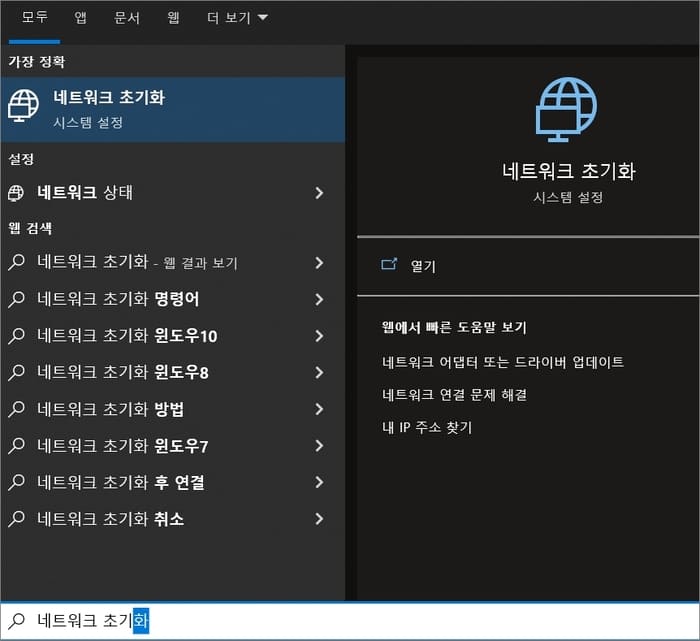Open link 네트워크 어댑터 또는 드라이버 업데이트
This screenshot has height=641, width=700.
click(503, 362)
